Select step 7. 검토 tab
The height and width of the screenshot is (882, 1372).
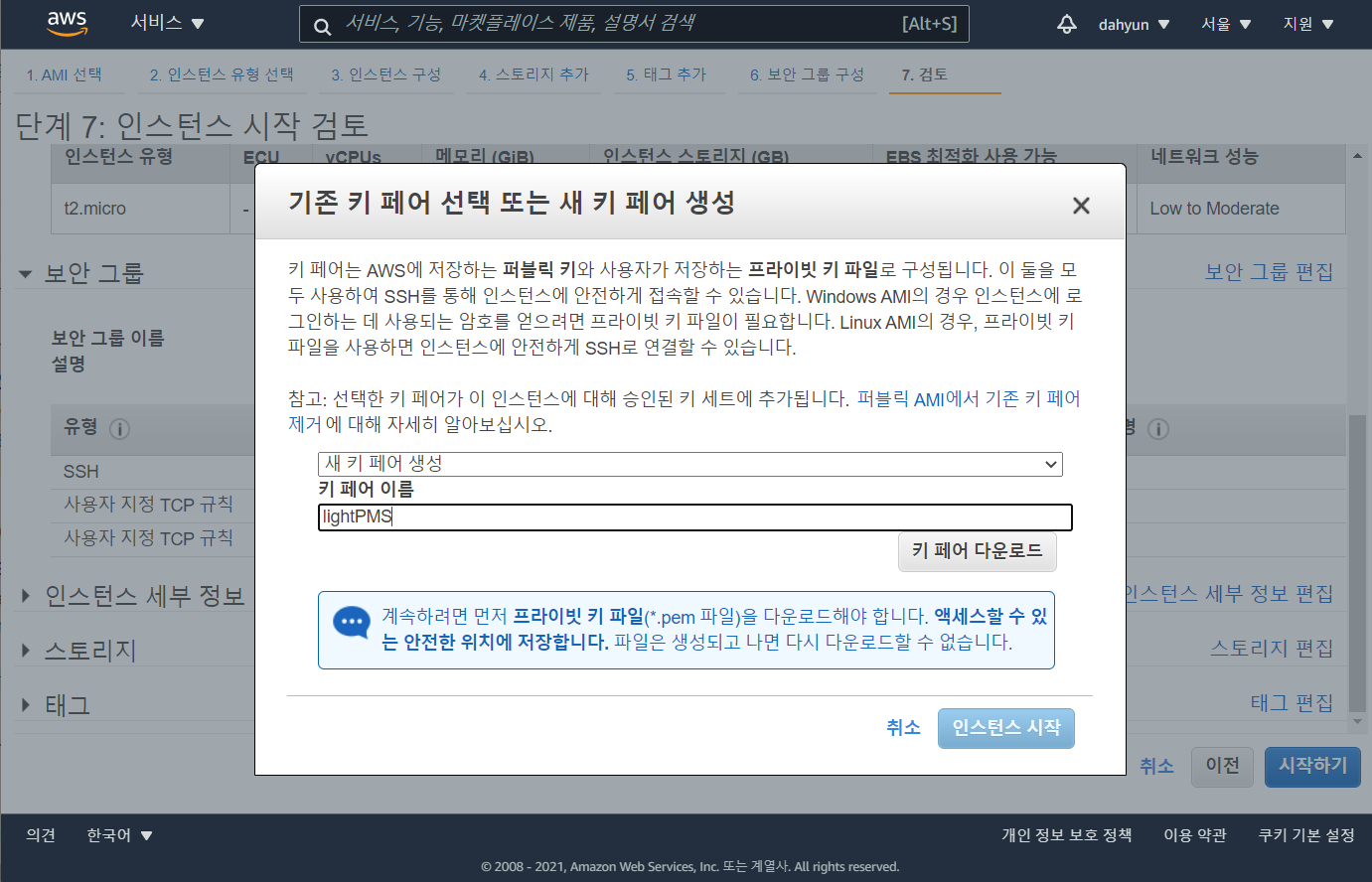(925, 74)
